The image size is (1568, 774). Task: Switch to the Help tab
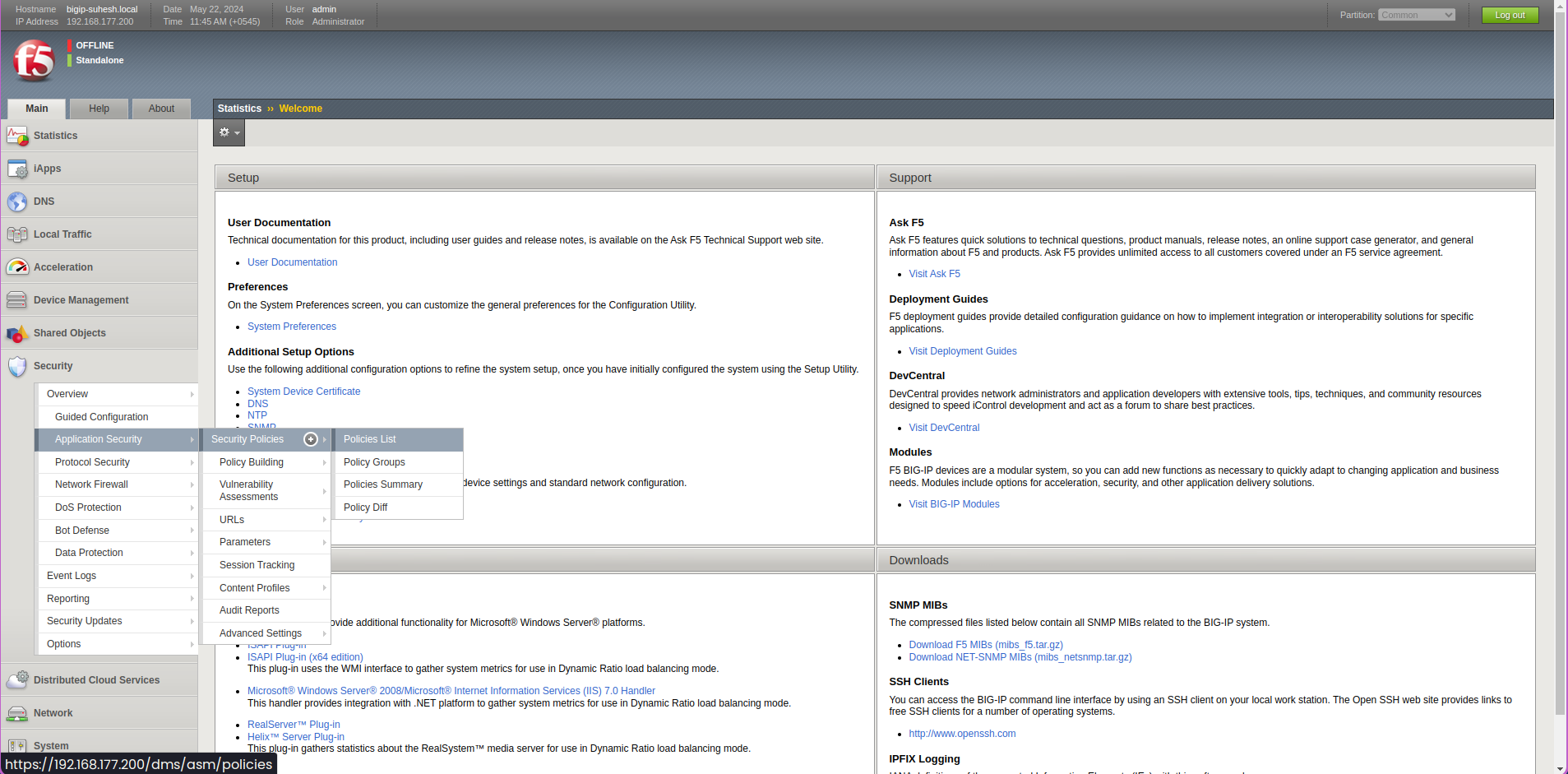click(x=99, y=109)
